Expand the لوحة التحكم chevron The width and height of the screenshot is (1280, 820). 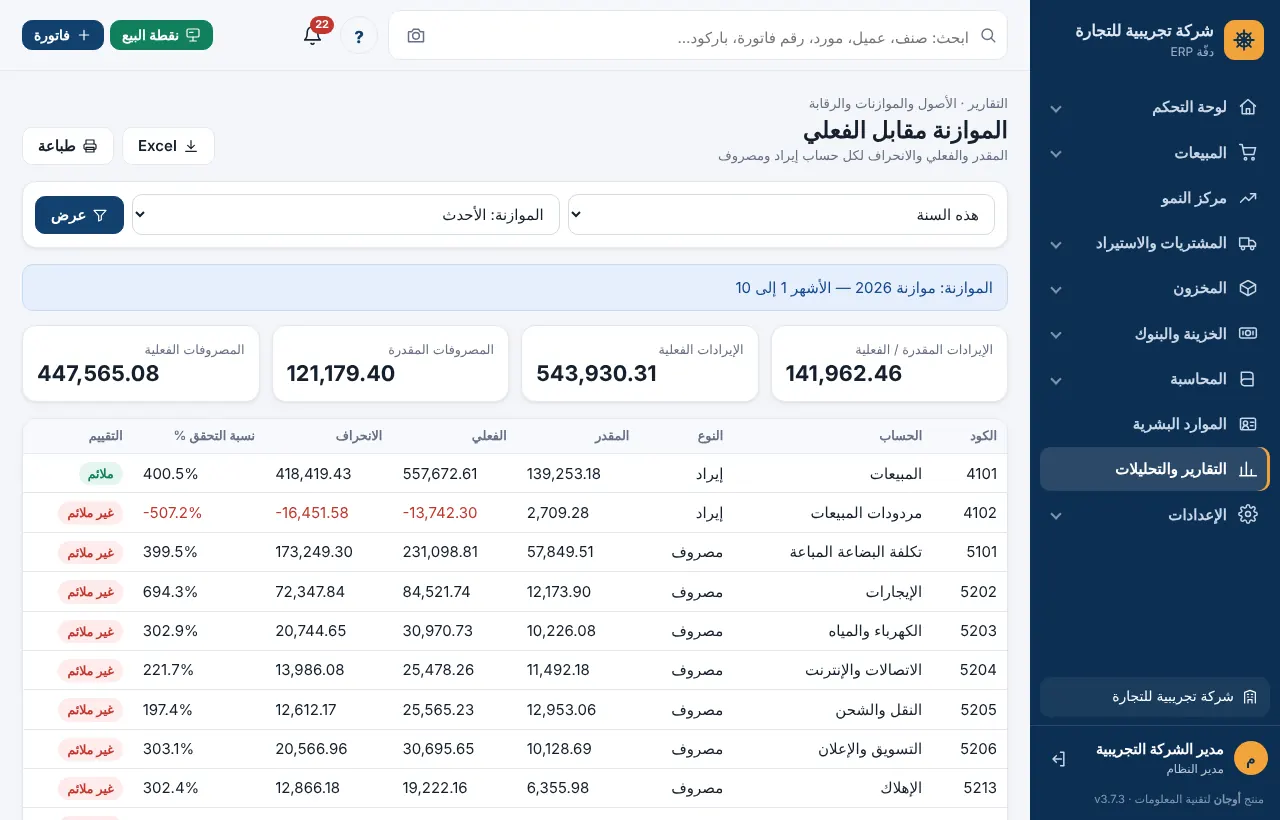click(1056, 108)
